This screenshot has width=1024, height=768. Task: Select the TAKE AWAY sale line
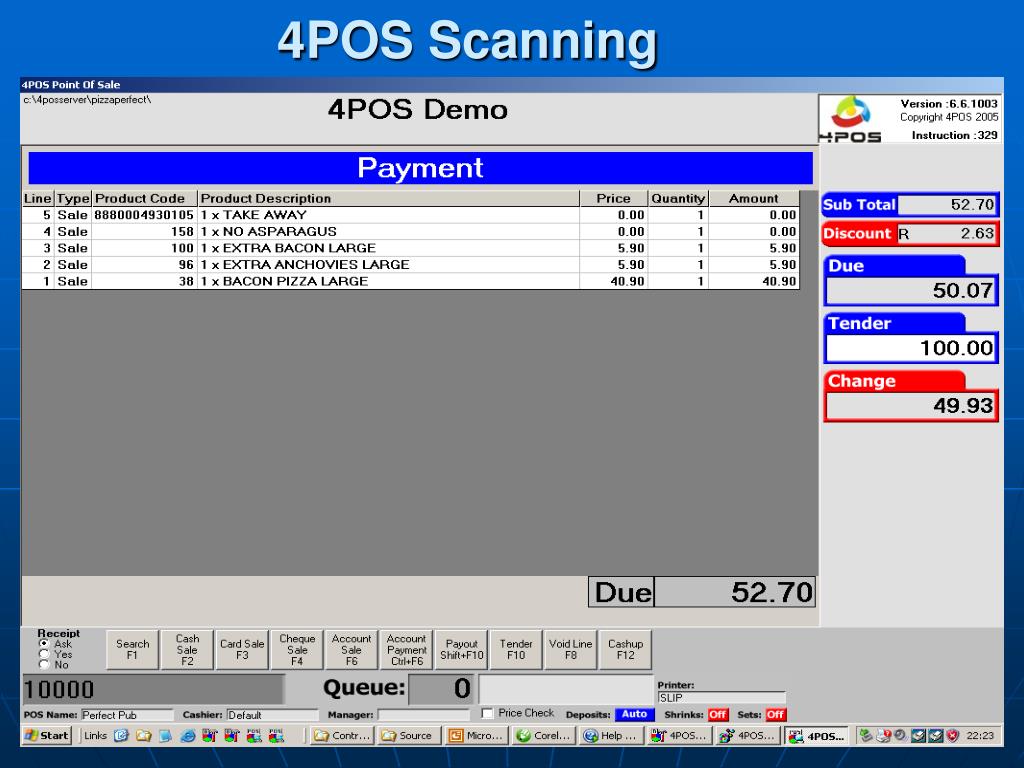pyautogui.click(x=411, y=216)
